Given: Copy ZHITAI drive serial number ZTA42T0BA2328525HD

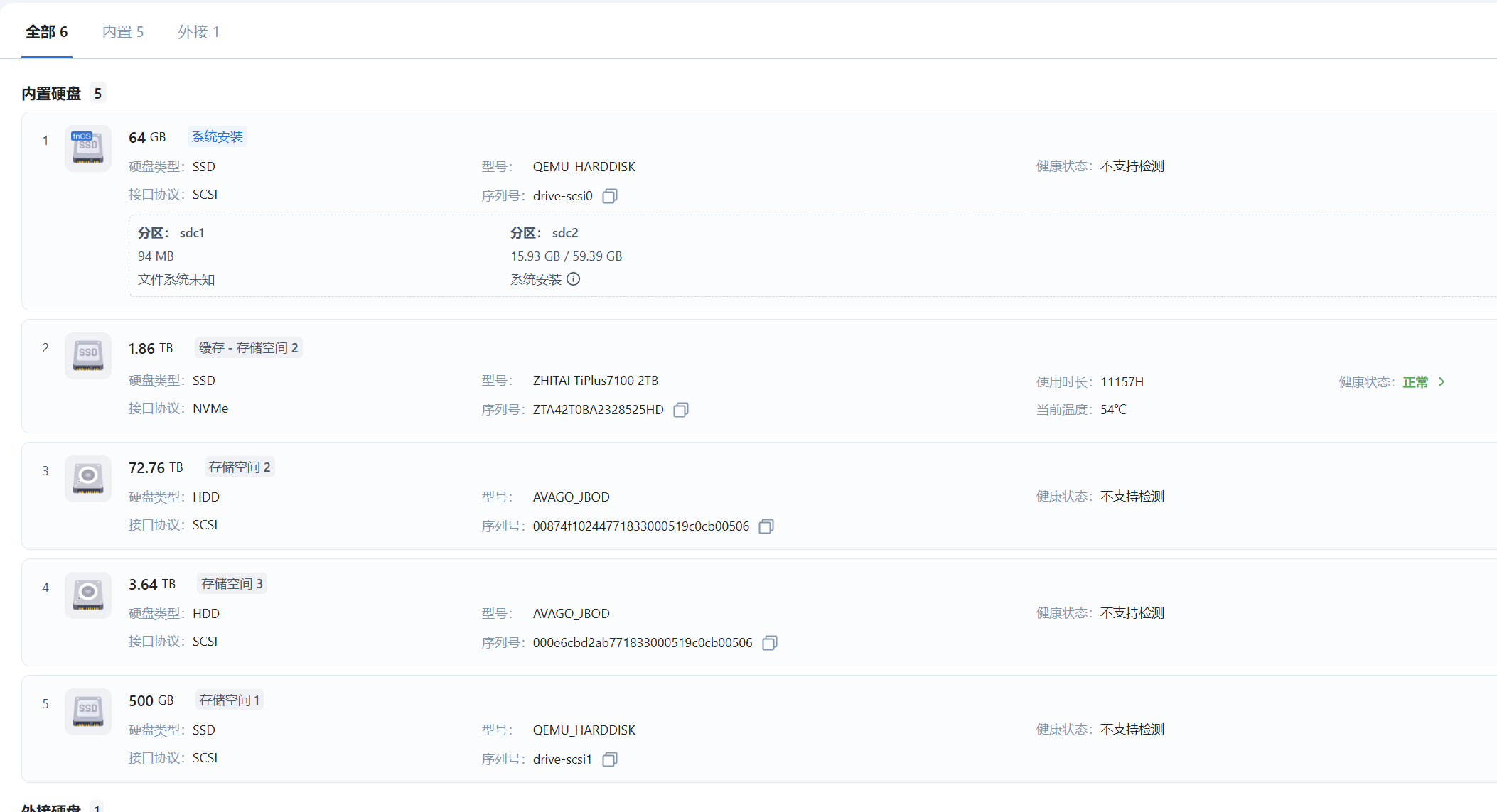Looking at the screenshot, I should (681, 410).
